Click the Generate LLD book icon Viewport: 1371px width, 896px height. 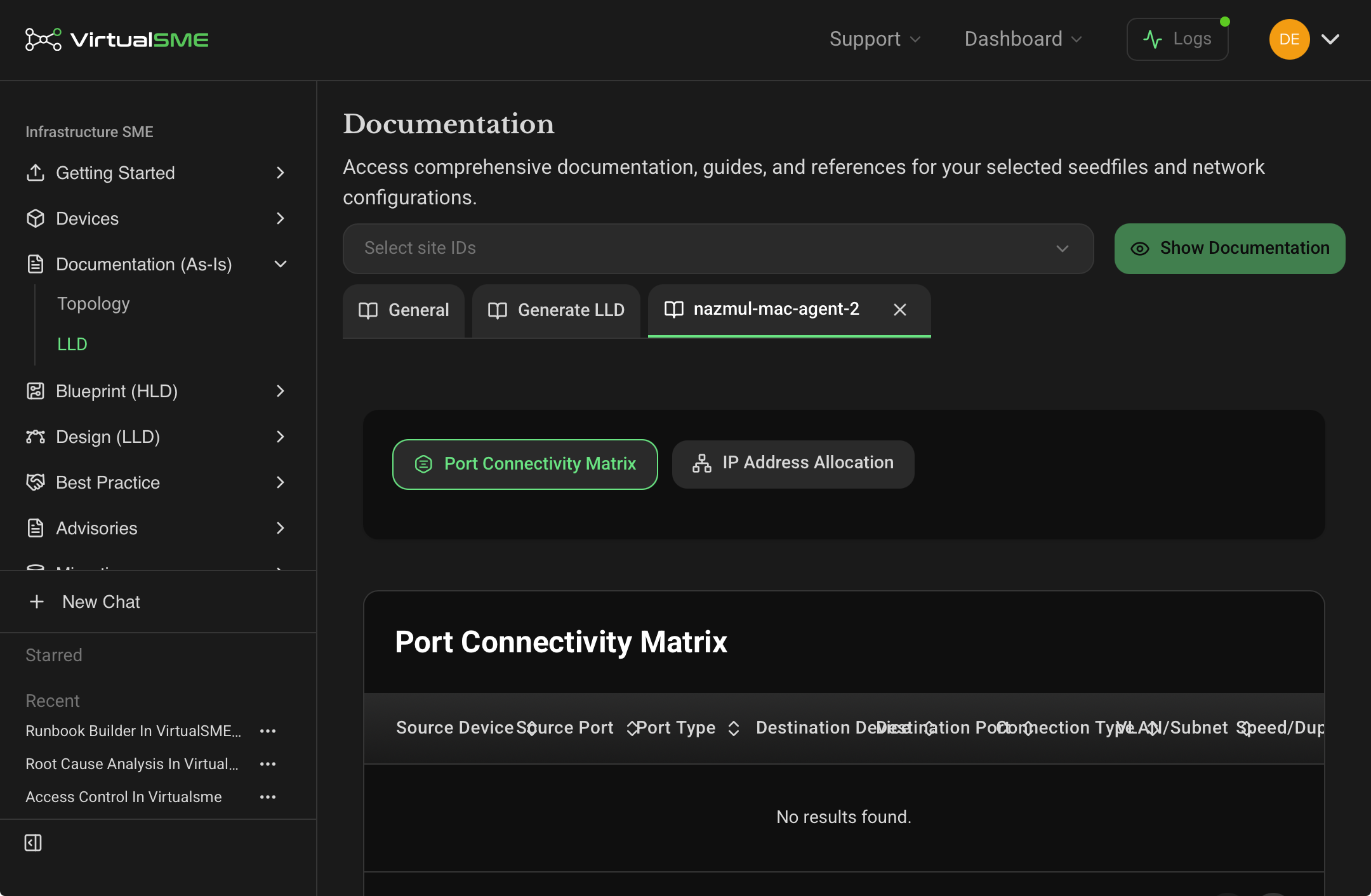(498, 310)
